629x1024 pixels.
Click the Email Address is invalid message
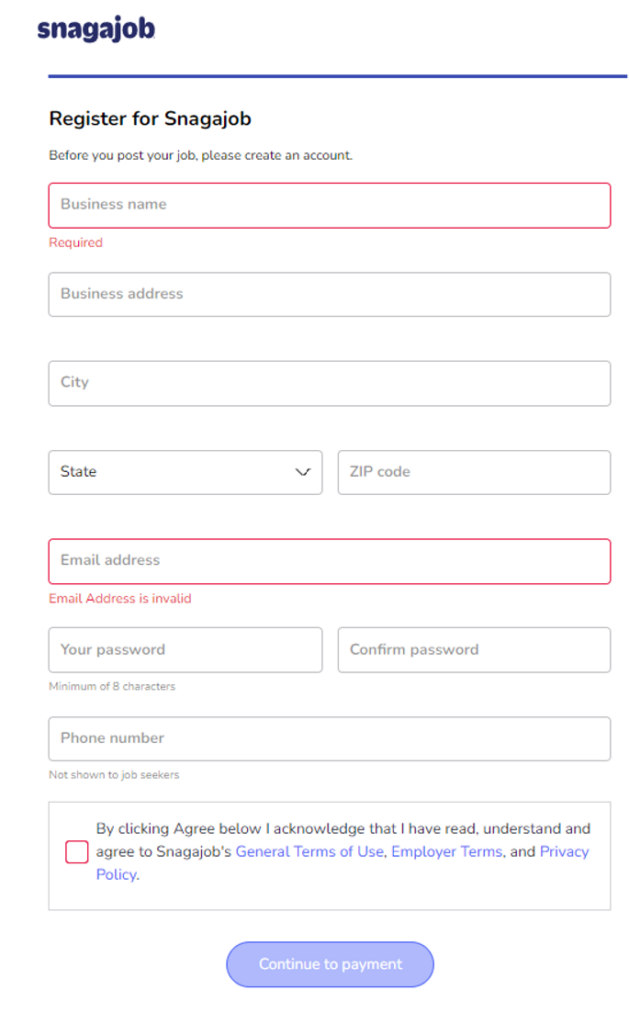click(120, 599)
